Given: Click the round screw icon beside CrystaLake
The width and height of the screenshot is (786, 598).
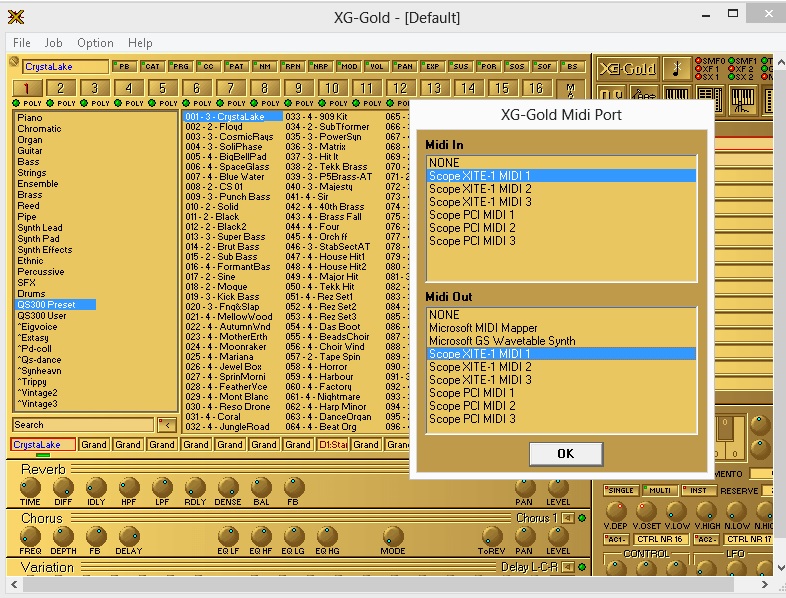Looking at the screenshot, I should pyautogui.click(x=14, y=62).
